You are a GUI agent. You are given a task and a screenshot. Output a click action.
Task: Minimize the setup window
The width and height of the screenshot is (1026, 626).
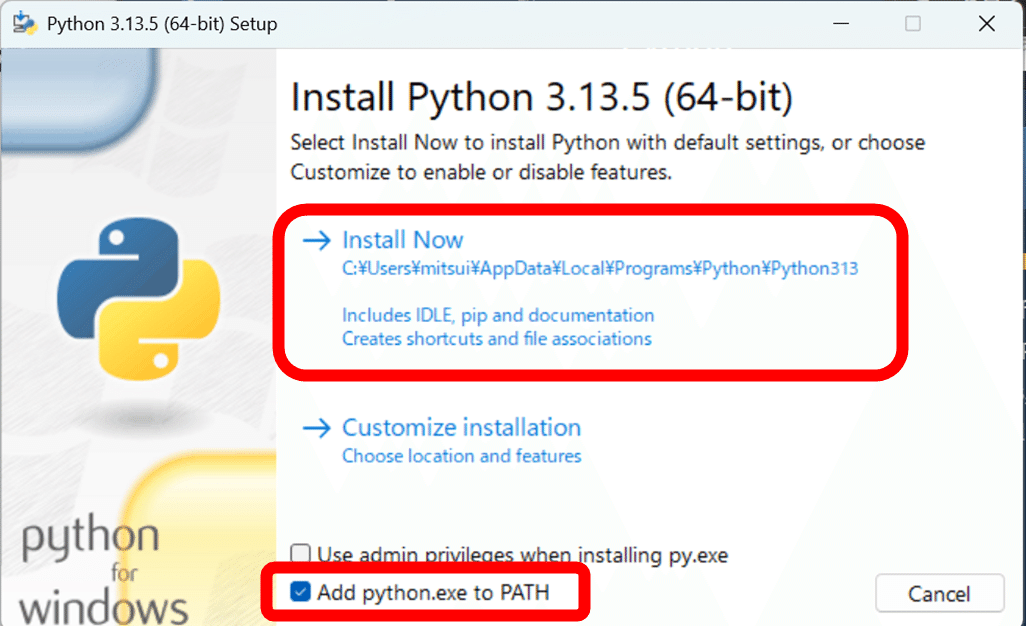pyautogui.click(x=841, y=22)
